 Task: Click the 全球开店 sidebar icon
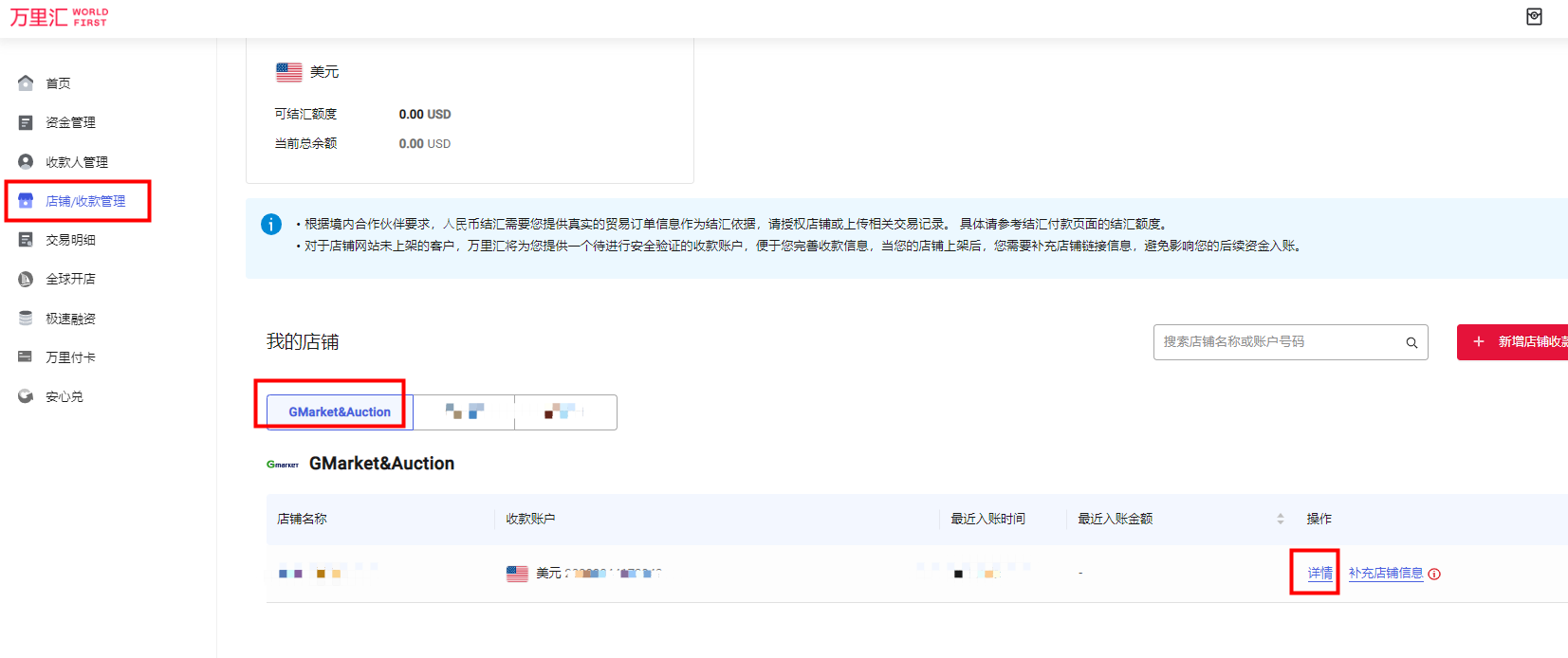pyautogui.click(x=26, y=279)
